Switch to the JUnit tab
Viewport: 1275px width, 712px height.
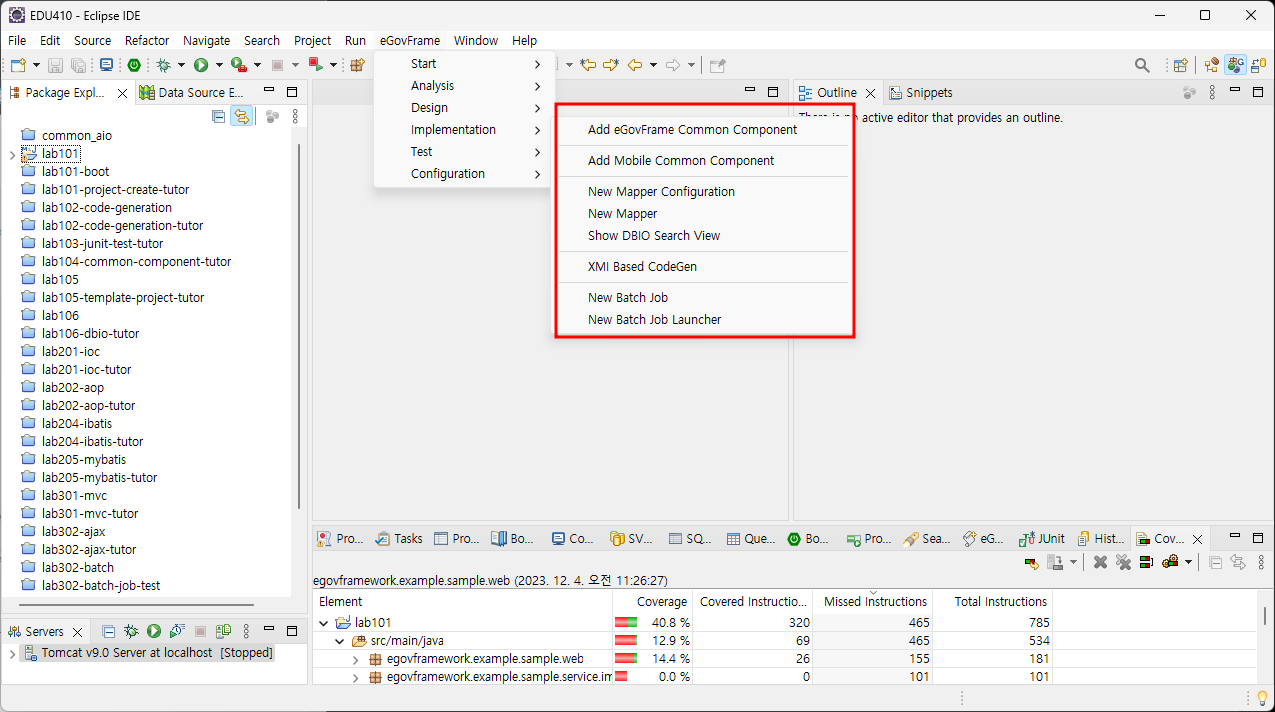click(1041, 538)
